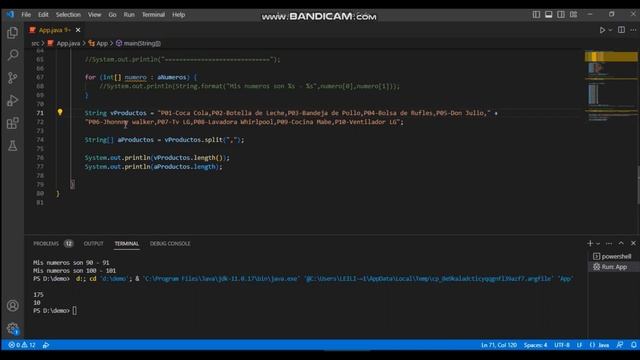Open the Run menu
Image resolution: width=640 pixels, height=360 pixels.
[129, 15]
